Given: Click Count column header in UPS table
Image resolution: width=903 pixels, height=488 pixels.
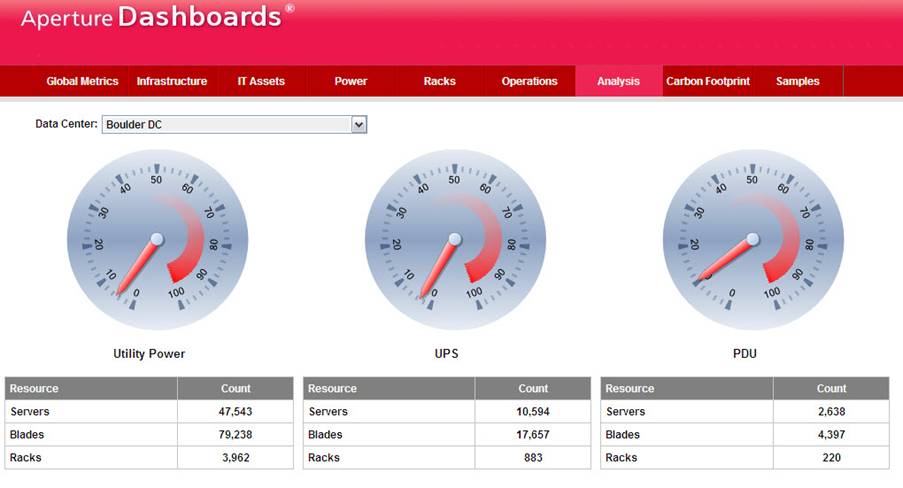Looking at the screenshot, I should (533, 388).
